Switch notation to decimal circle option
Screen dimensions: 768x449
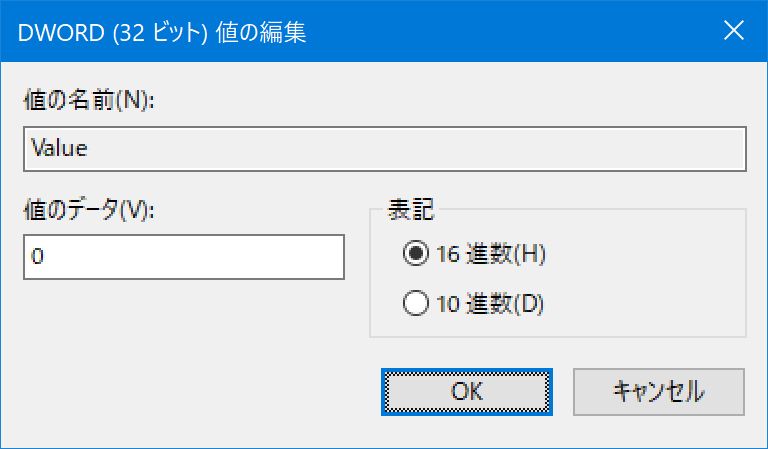coord(416,304)
